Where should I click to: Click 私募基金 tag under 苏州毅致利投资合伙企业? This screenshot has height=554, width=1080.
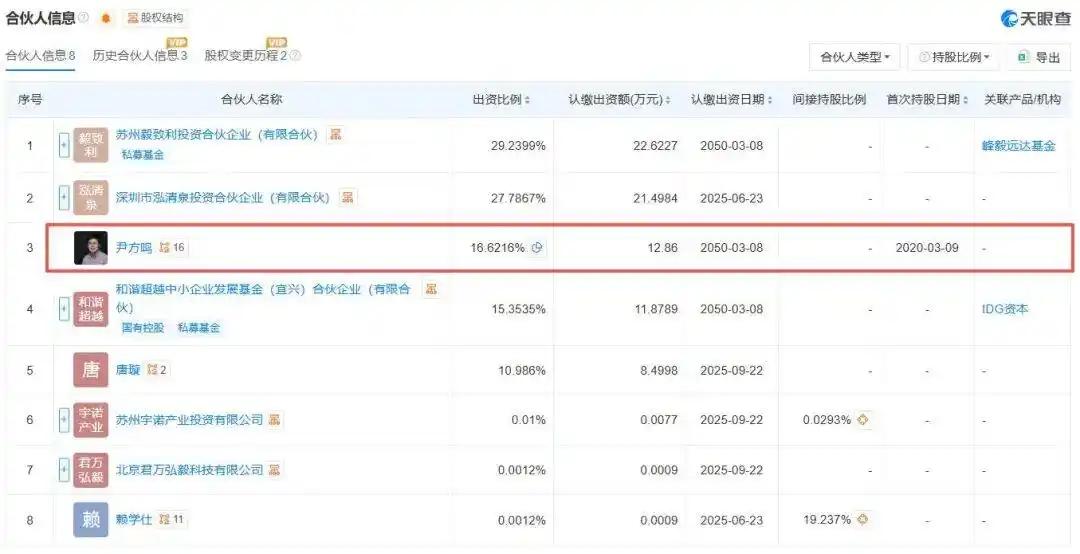tap(143, 155)
